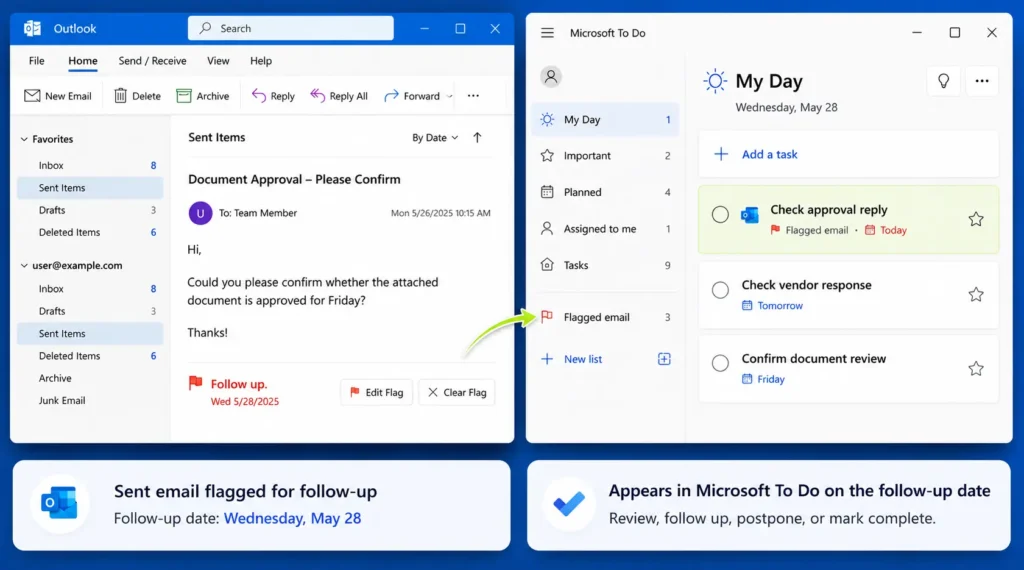Open Drafts under Favorites
Screen dimensions: 1024x570
90,210
